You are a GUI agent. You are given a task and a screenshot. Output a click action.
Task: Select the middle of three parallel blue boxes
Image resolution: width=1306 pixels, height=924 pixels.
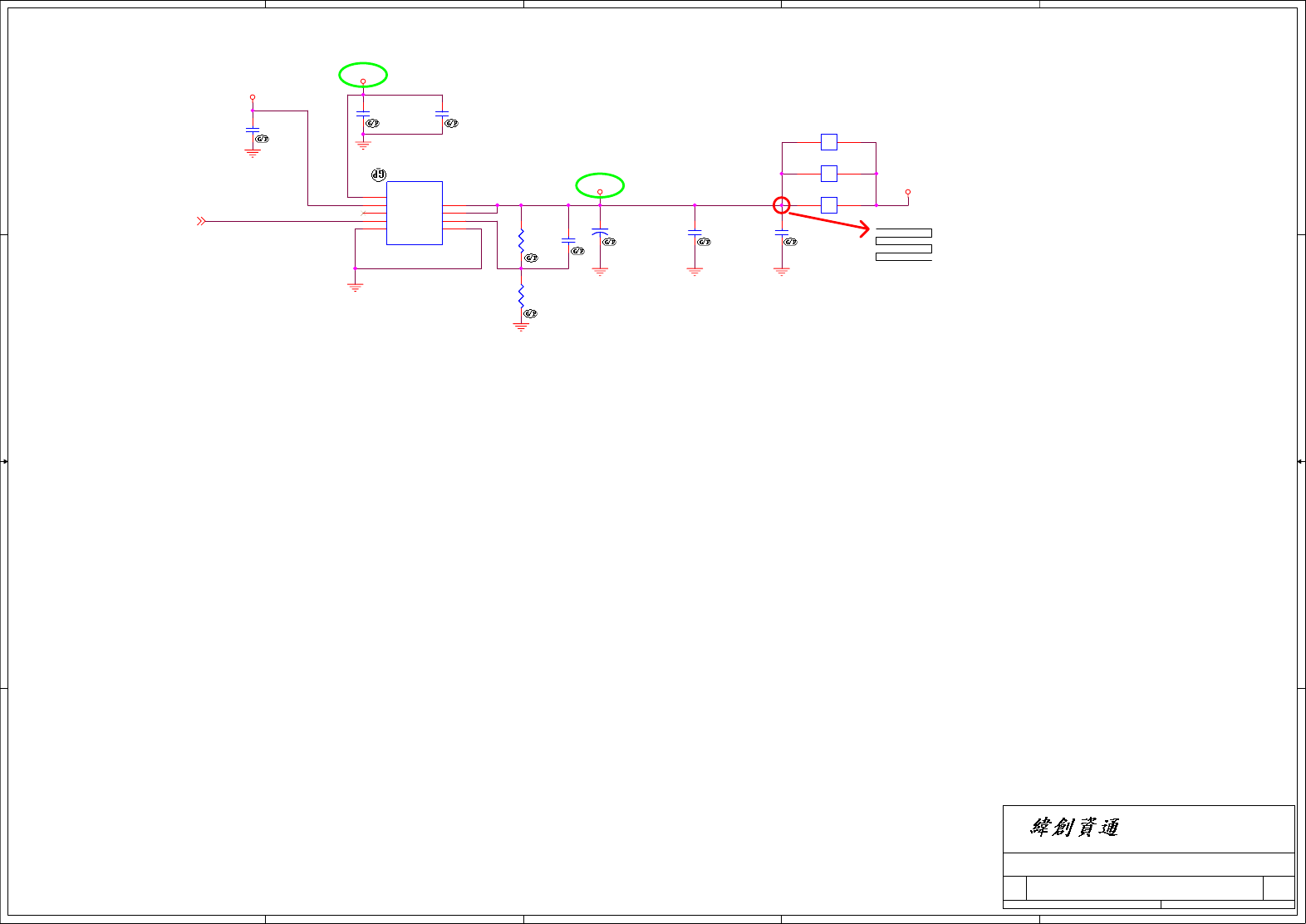(829, 174)
